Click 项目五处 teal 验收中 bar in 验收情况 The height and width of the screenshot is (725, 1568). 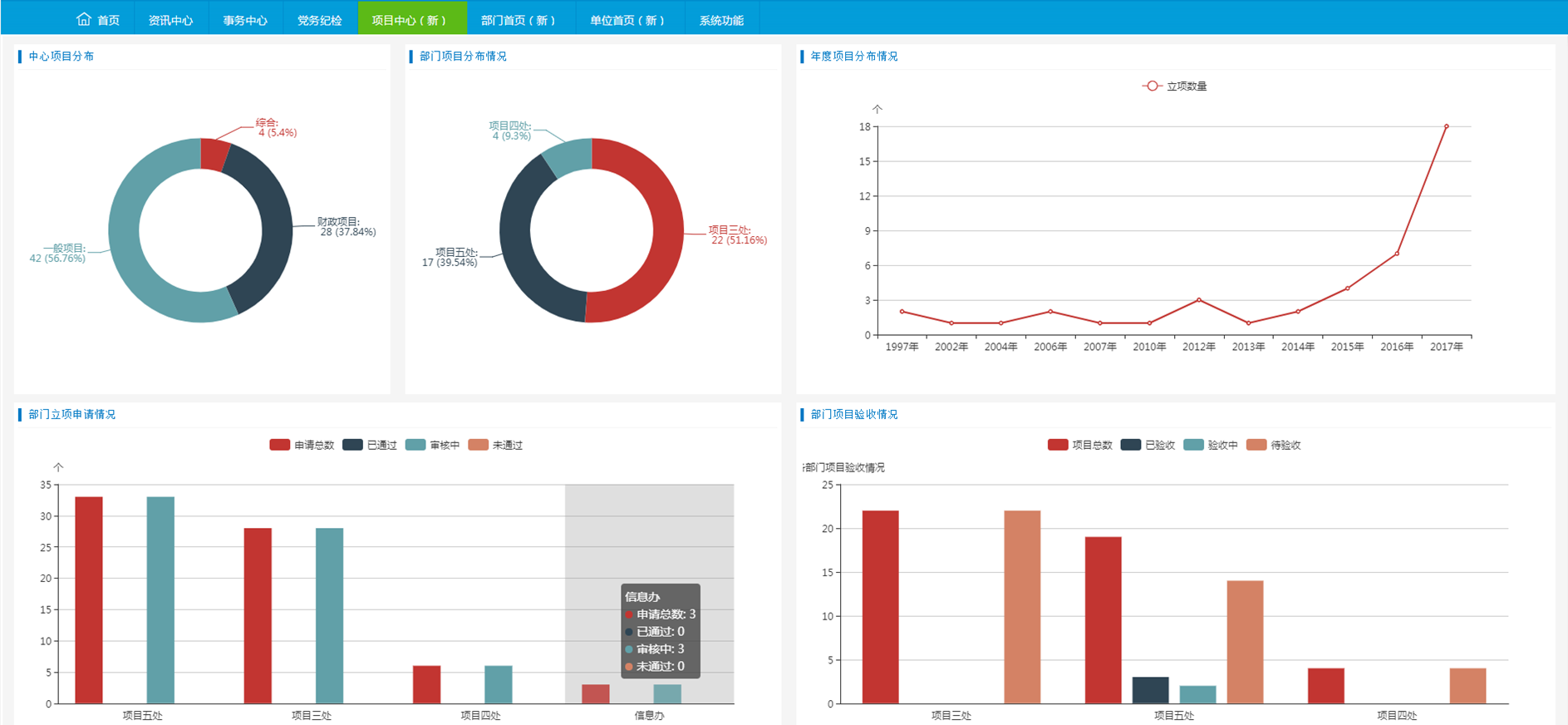click(1197, 695)
